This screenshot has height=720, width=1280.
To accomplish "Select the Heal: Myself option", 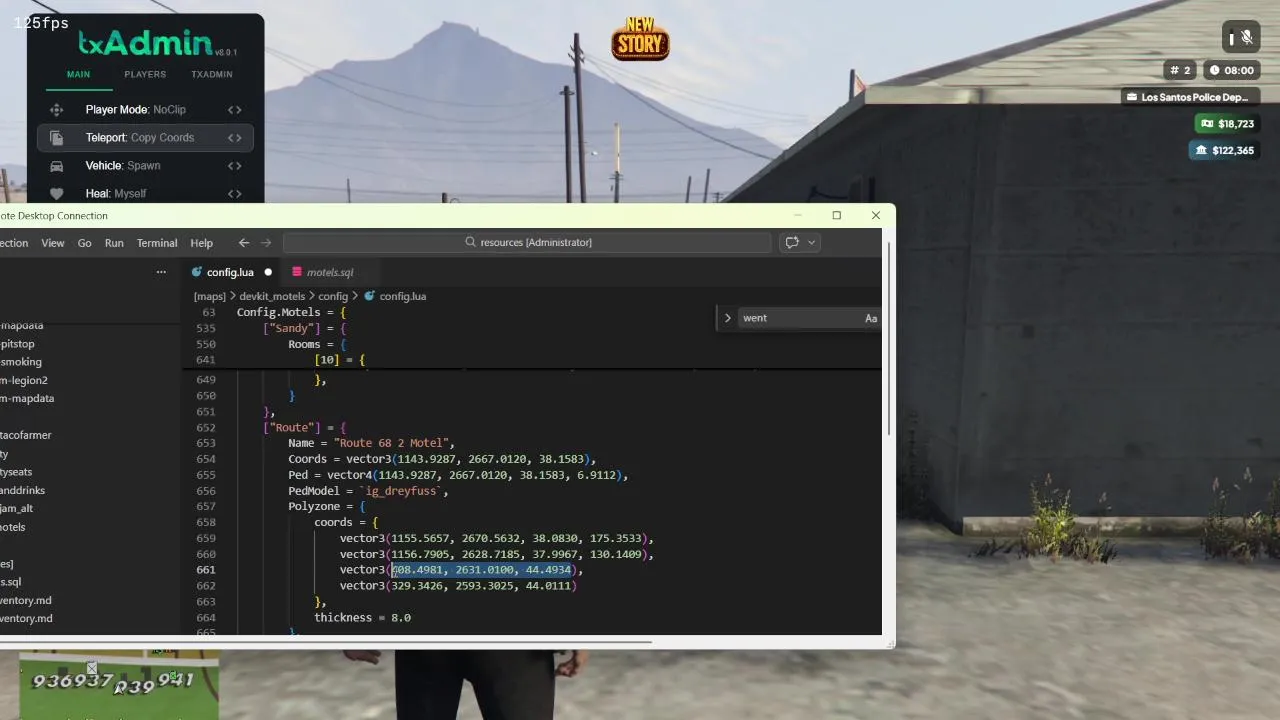I will (x=145, y=194).
